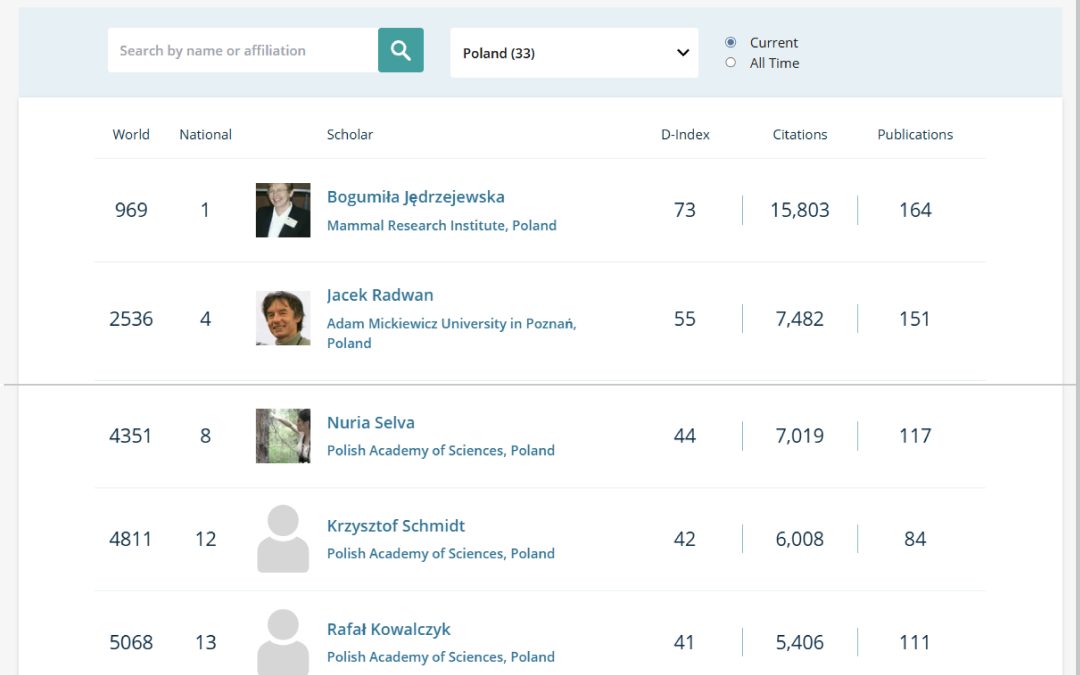The height and width of the screenshot is (675, 1080).
Task: Click the teal search magnifier icon
Action: (400, 50)
